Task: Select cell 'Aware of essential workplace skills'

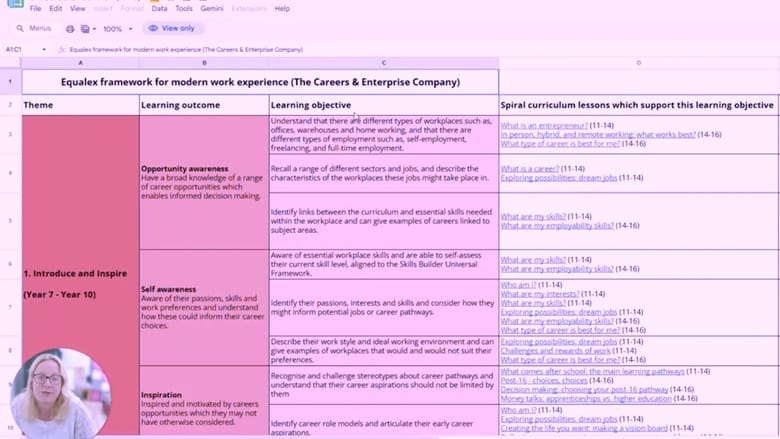Action: click(x=384, y=264)
